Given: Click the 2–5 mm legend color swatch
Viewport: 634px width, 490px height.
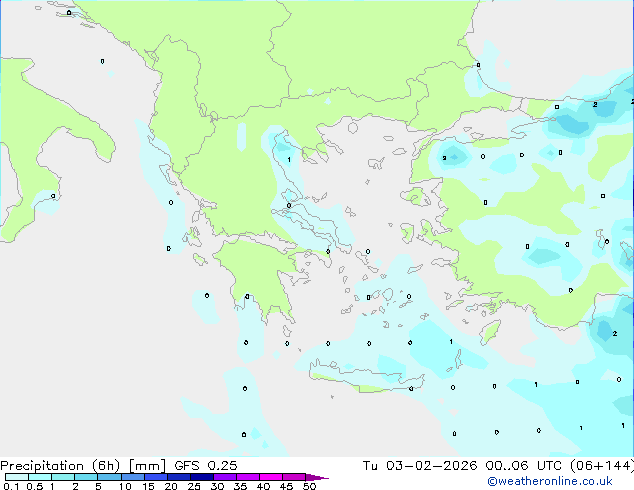Looking at the screenshot, I should click(x=86, y=477).
